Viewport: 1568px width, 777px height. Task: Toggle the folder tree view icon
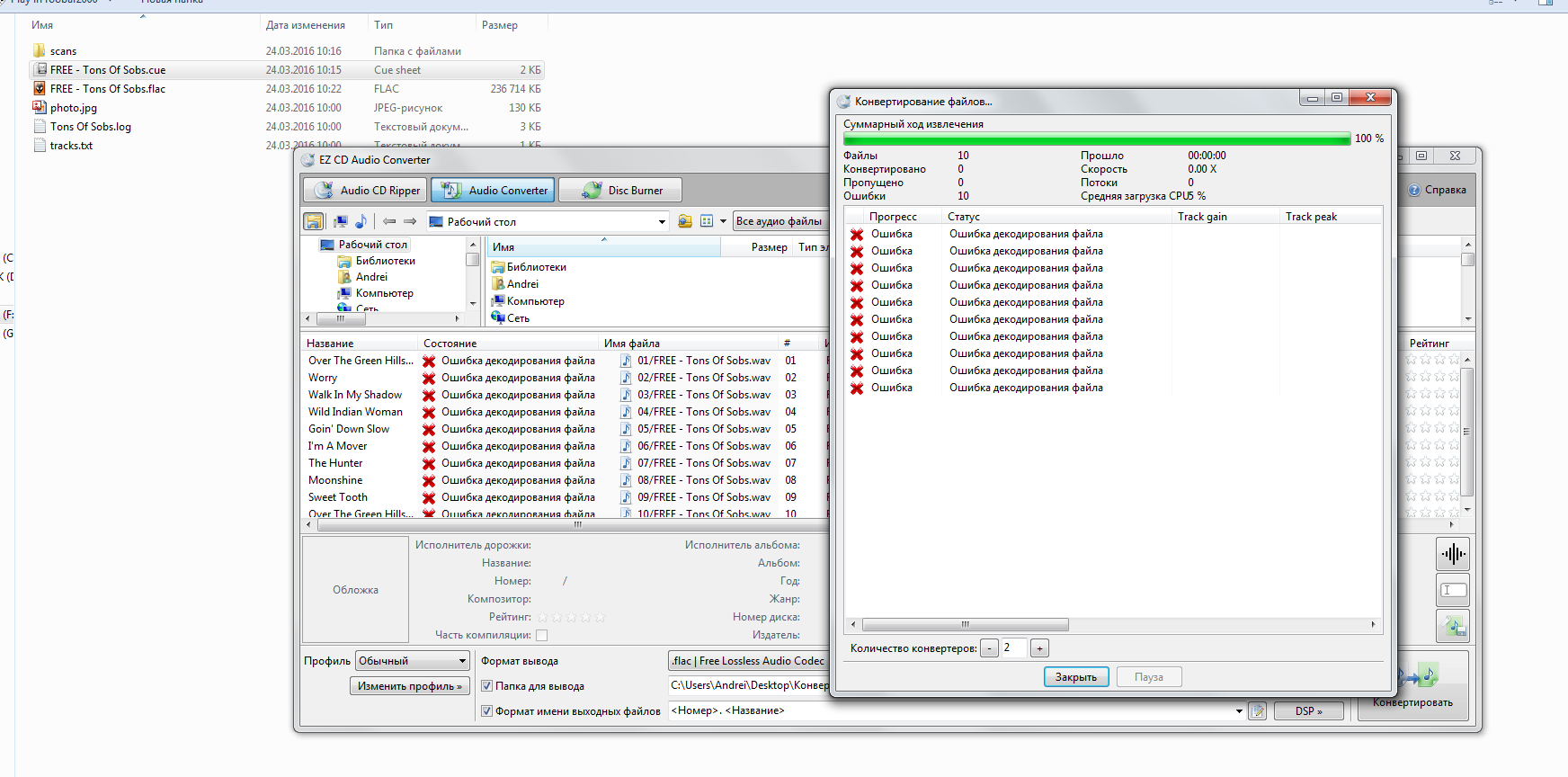(x=313, y=221)
